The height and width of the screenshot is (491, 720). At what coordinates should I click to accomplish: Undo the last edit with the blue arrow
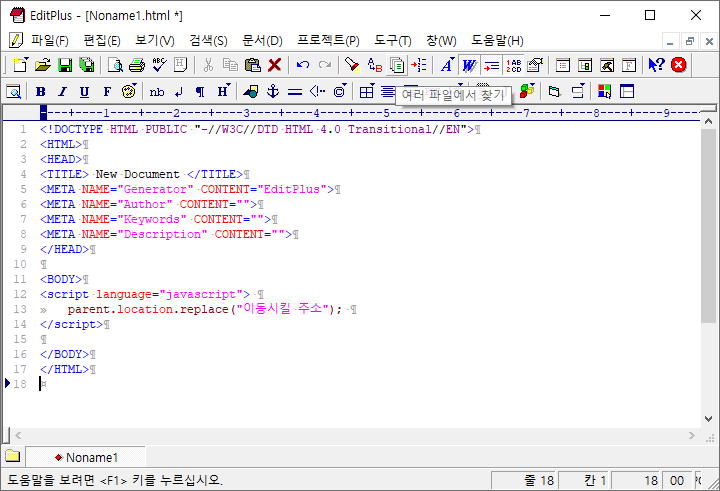coord(303,65)
